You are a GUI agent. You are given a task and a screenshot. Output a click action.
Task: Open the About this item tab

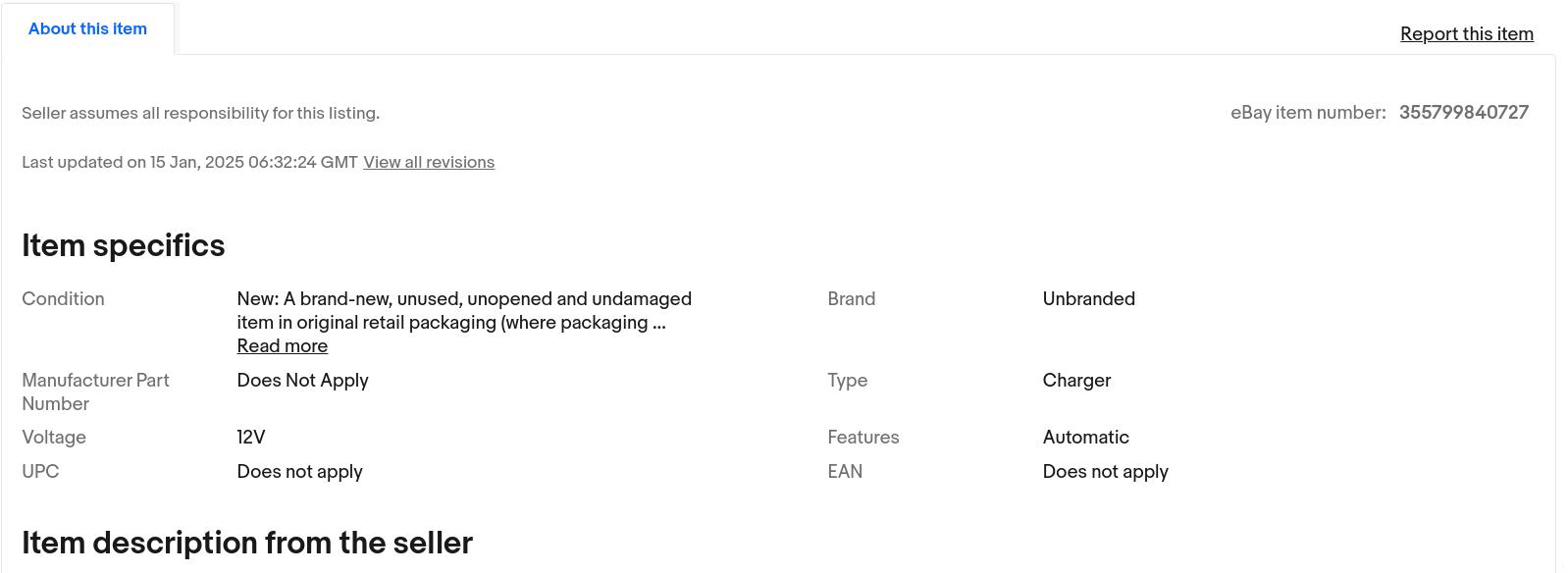click(x=87, y=29)
